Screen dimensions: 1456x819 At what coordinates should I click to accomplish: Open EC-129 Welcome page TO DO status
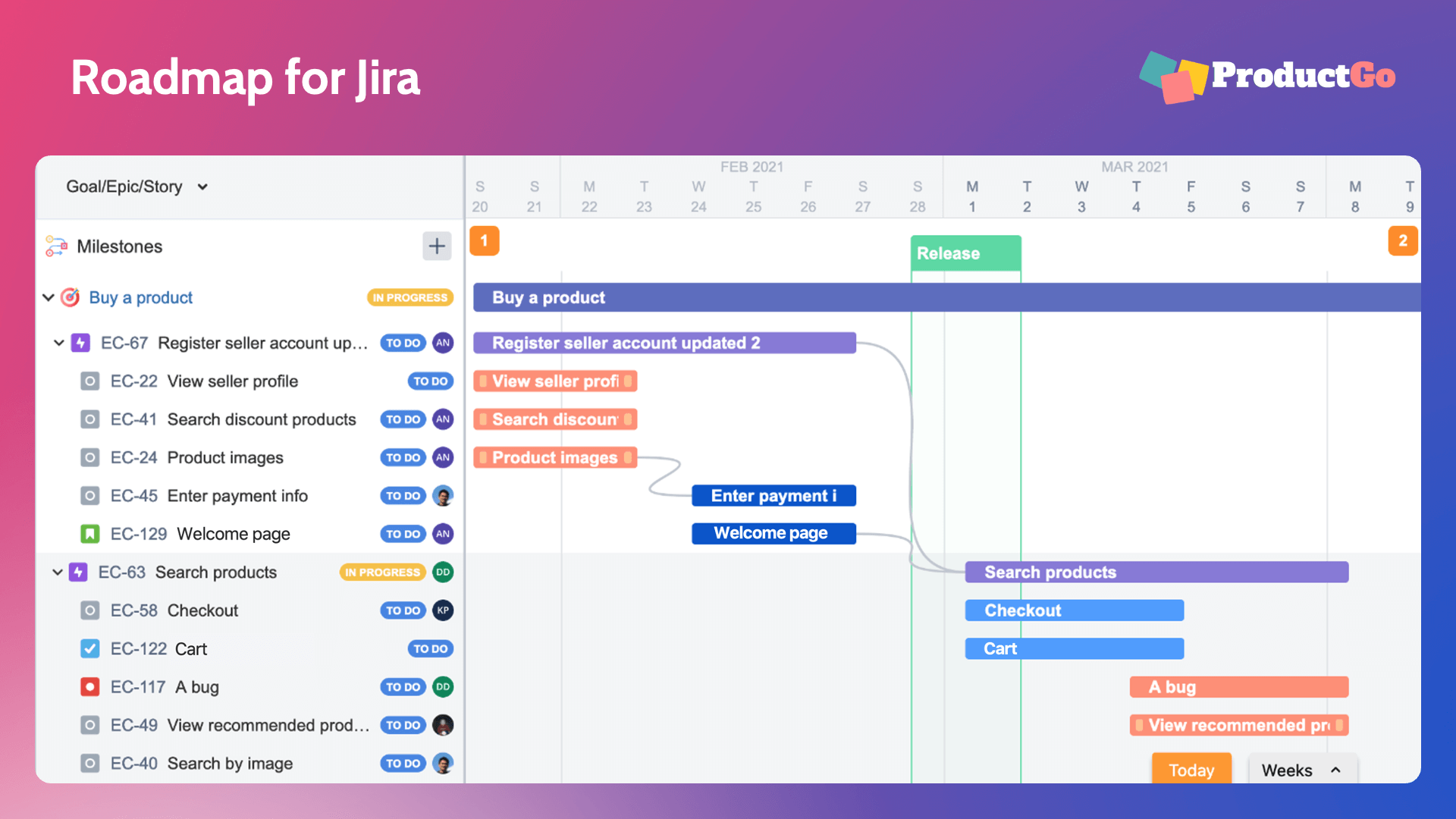coord(403,534)
